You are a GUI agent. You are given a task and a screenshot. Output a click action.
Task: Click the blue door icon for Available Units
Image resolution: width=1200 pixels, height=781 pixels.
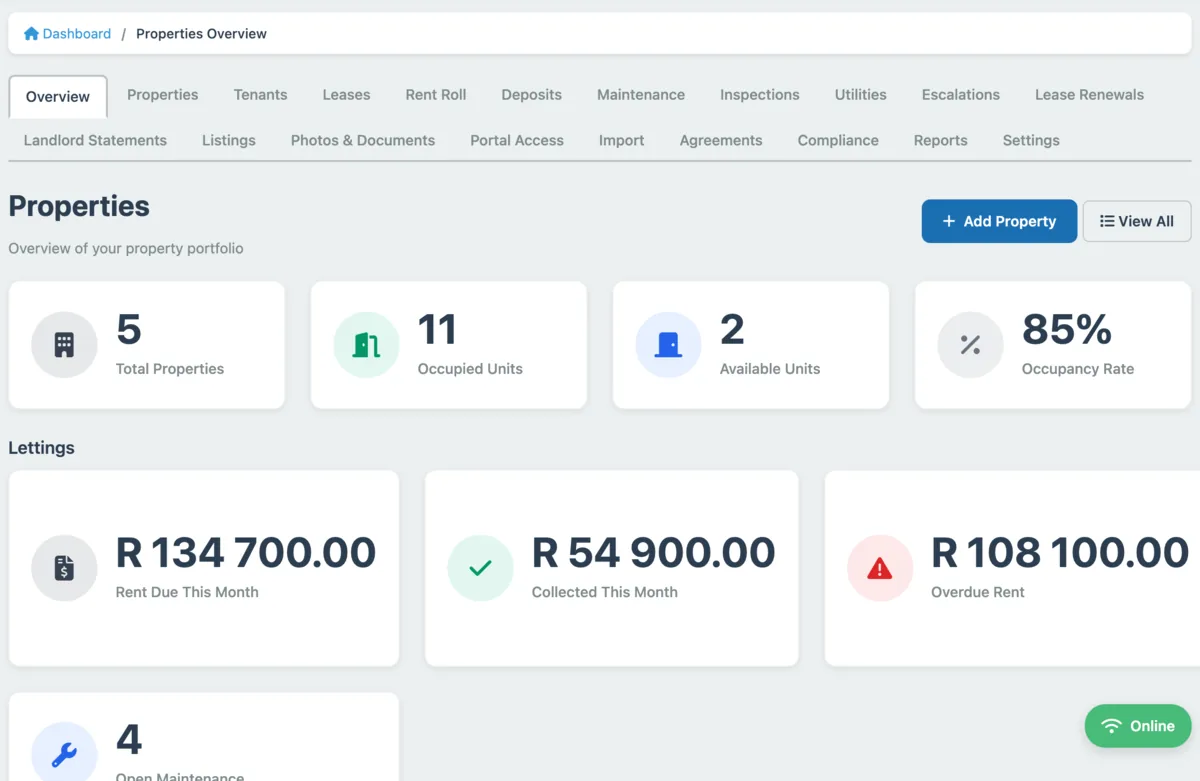[668, 345]
